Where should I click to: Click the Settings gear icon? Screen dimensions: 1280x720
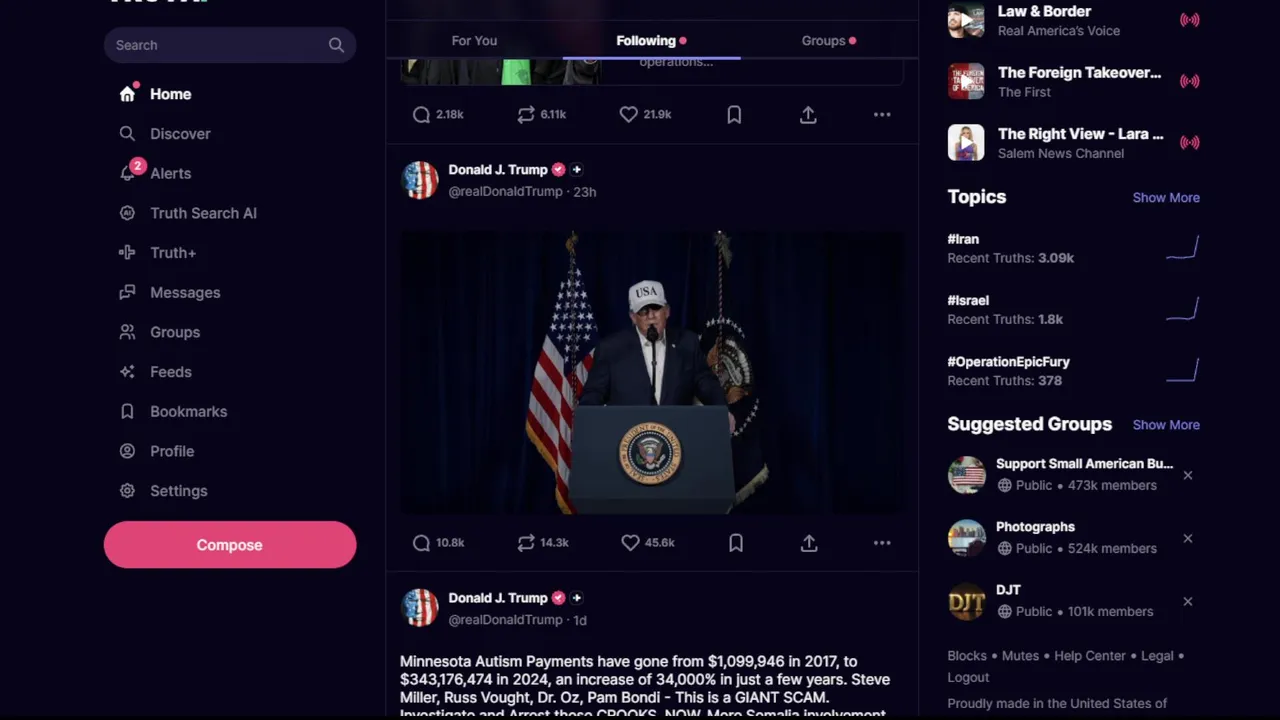(127, 491)
